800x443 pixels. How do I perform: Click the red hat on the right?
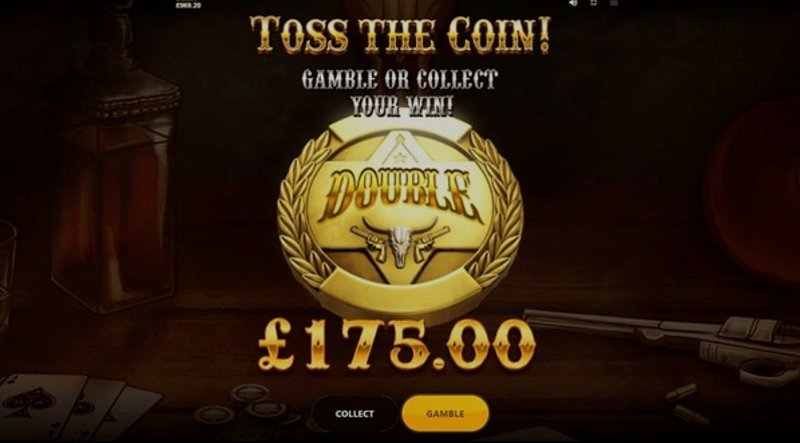pos(753,191)
